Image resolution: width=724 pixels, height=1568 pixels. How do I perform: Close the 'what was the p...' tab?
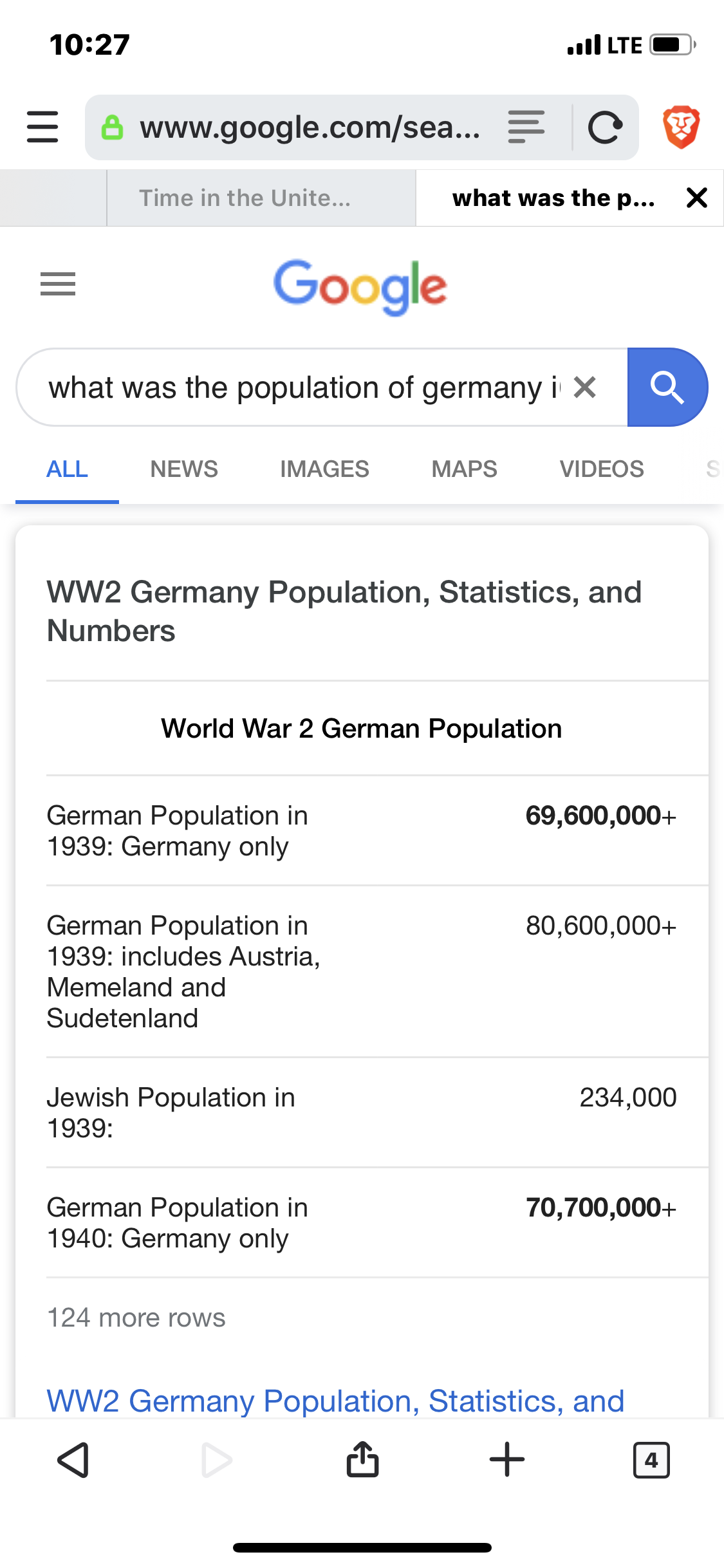[697, 198]
